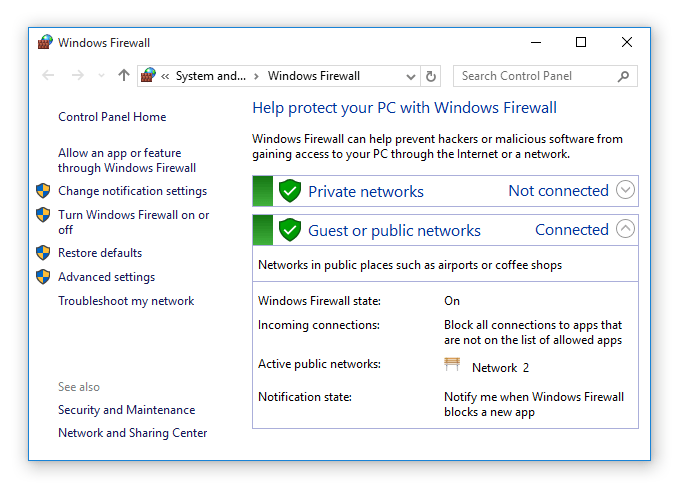Viewport: 688px width, 501px height.
Task: Click the green shield beside Guest or public networks
Action: [x=290, y=230]
